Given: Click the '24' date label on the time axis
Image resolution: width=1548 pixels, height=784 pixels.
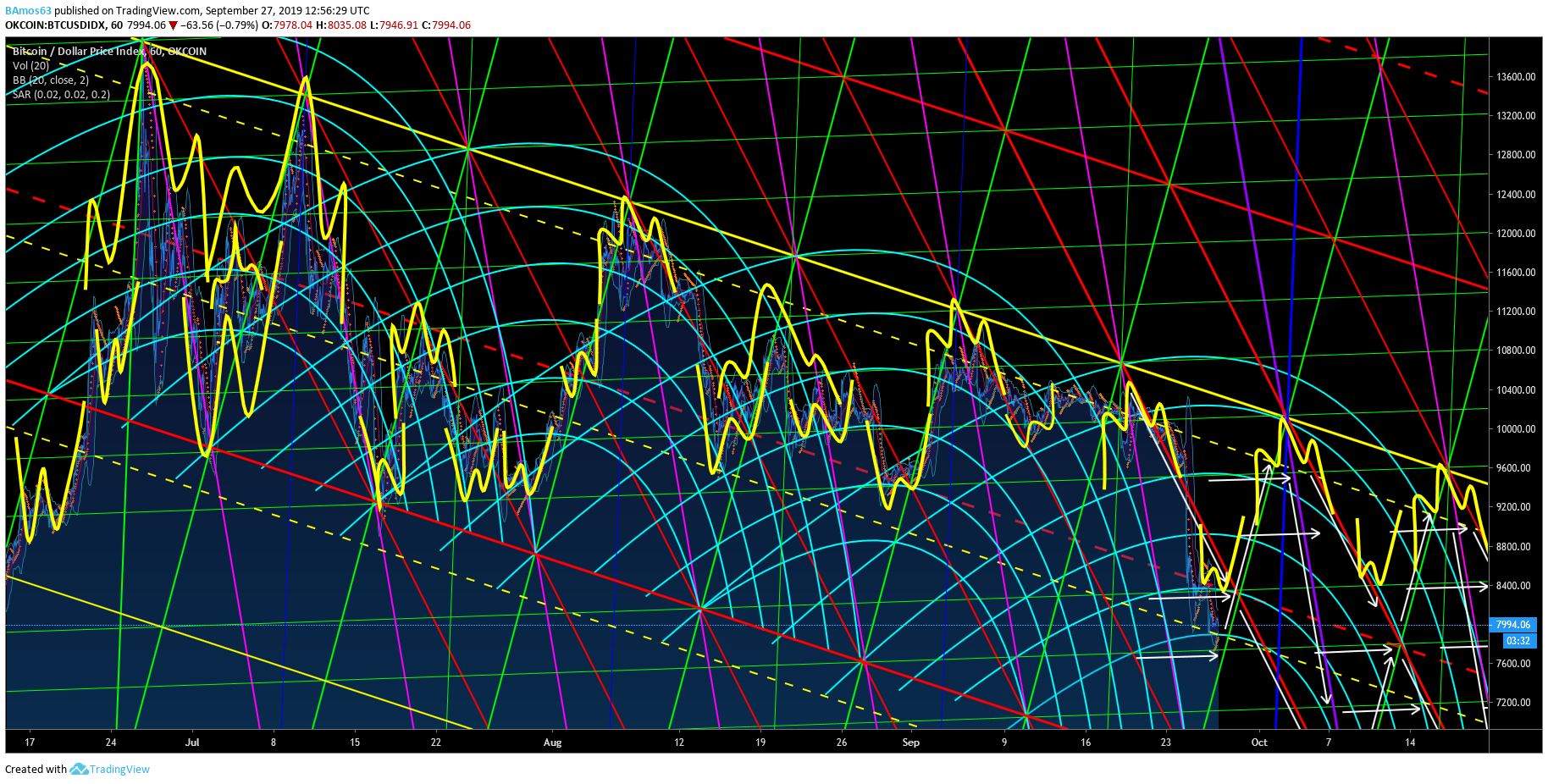Looking at the screenshot, I should pos(111,743).
